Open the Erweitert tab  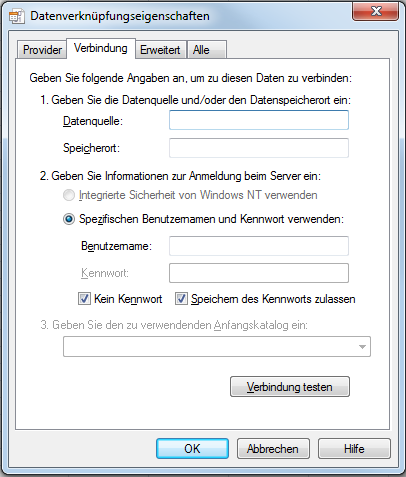[x=160, y=50]
